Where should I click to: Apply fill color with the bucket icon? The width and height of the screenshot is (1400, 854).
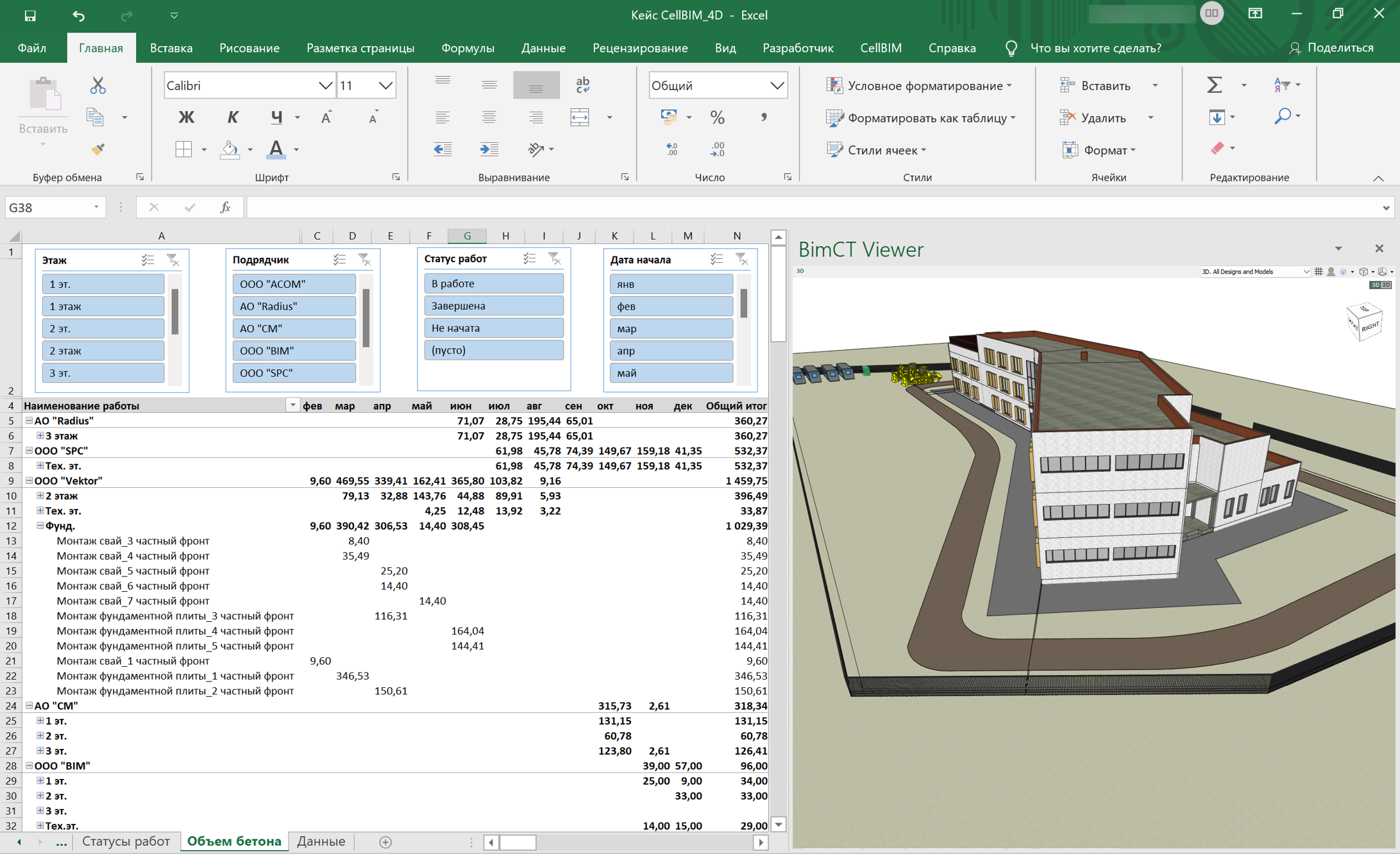coord(229,149)
